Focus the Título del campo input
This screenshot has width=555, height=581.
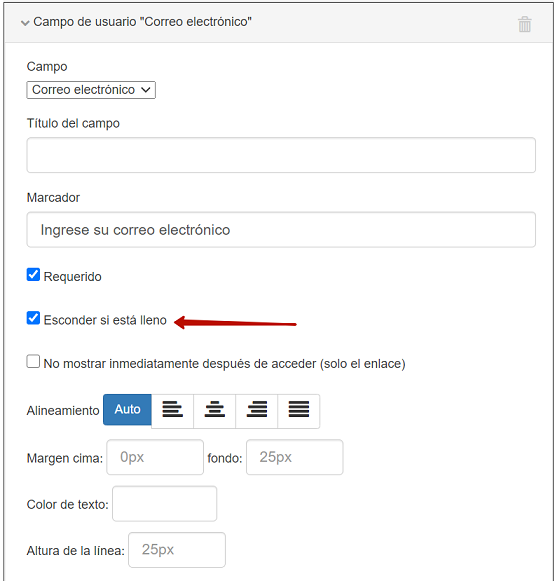pyautogui.click(x=281, y=155)
